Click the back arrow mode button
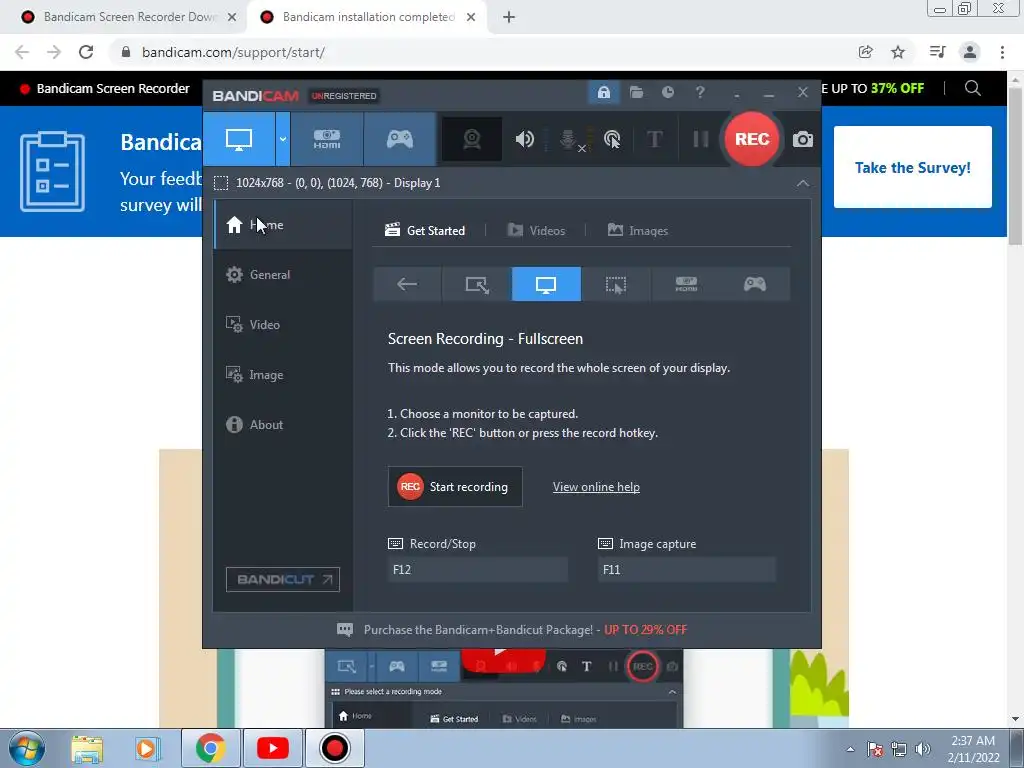Viewport: 1024px width, 768px height. [408, 284]
